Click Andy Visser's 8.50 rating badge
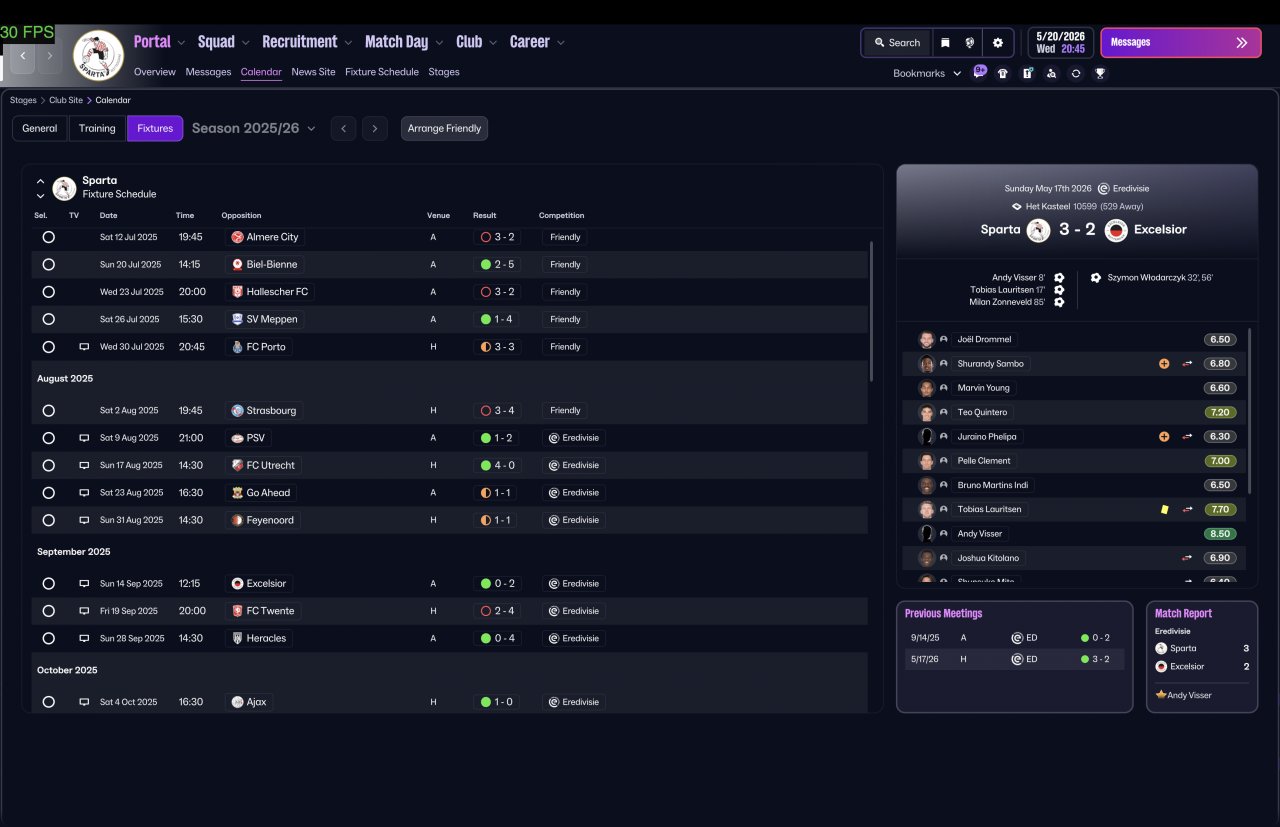 coord(1220,534)
